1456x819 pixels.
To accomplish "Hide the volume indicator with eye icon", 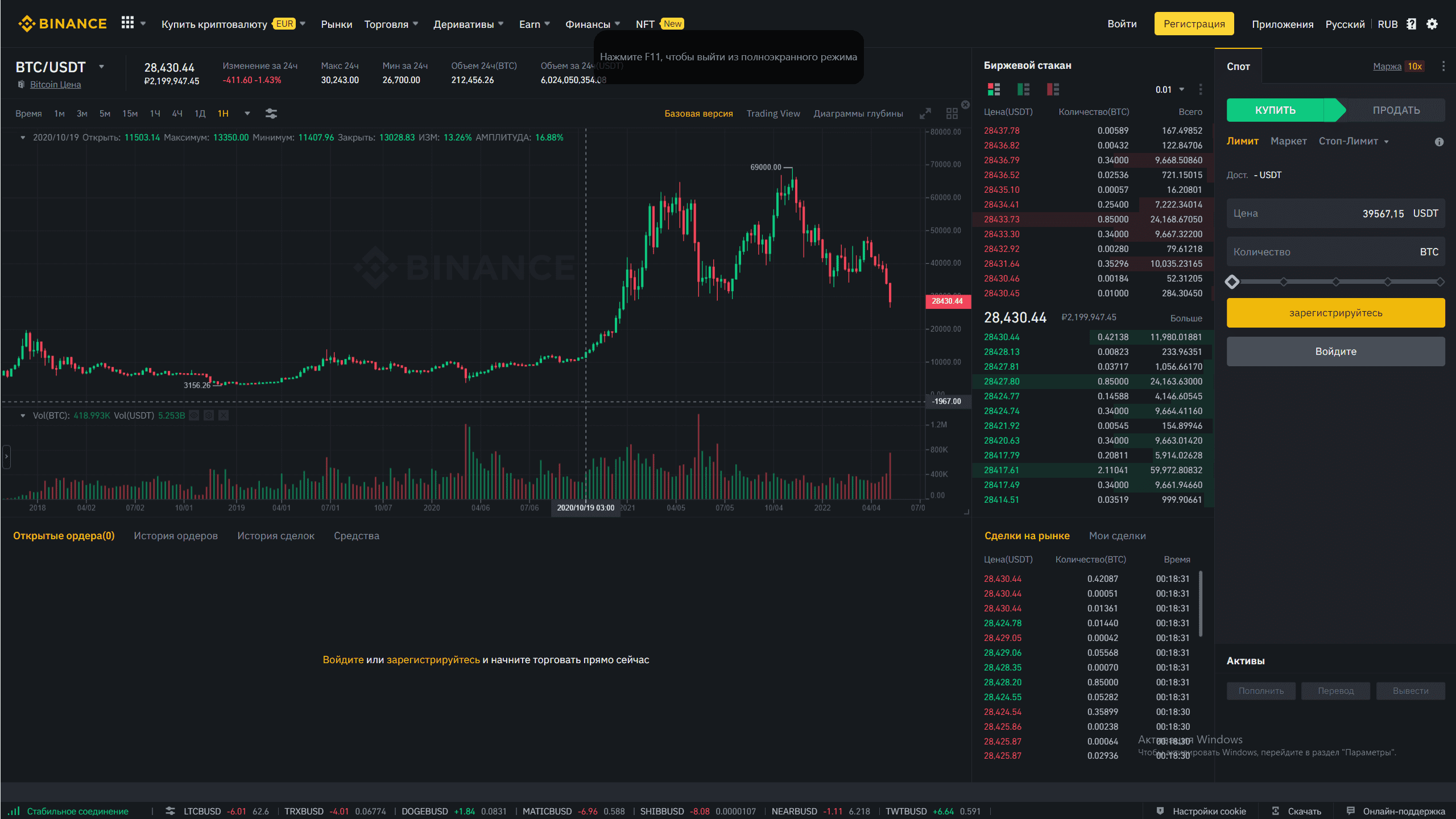I will coord(194,416).
